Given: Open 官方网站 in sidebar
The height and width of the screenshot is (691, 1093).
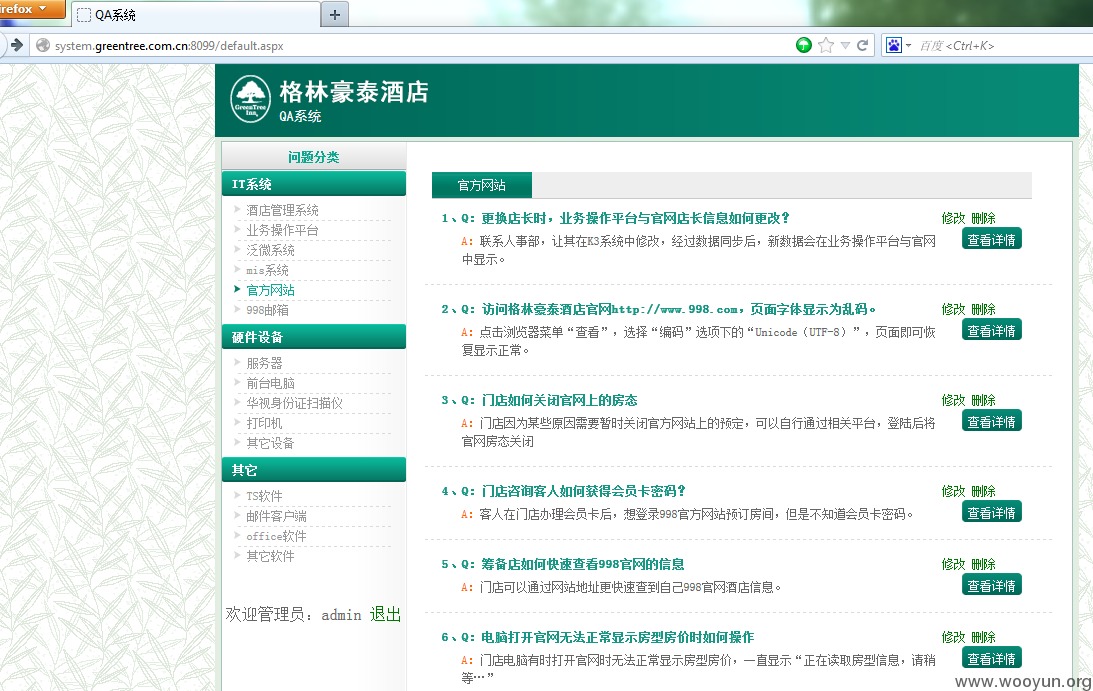Looking at the screenshot, I should point(270,290).
